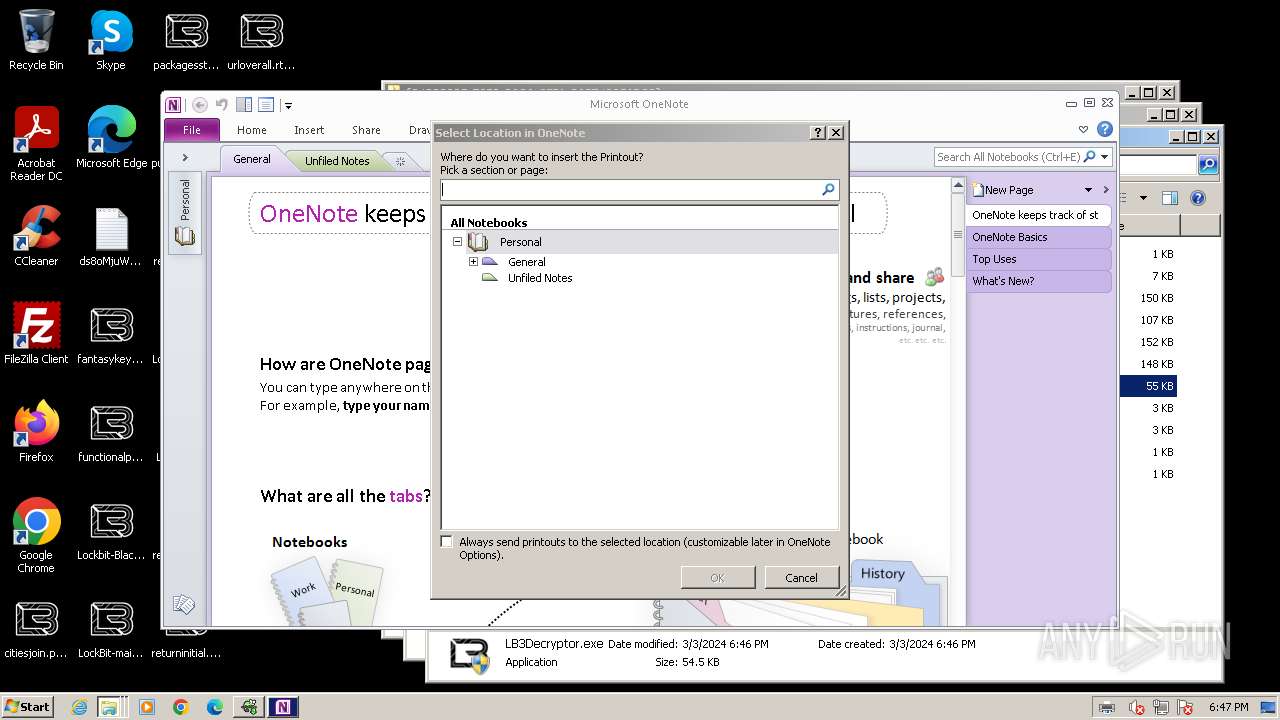The height and width of the screenshot is (720, 1280).
Task: Click the Cancel button in dialog
Action: [801, 577]
